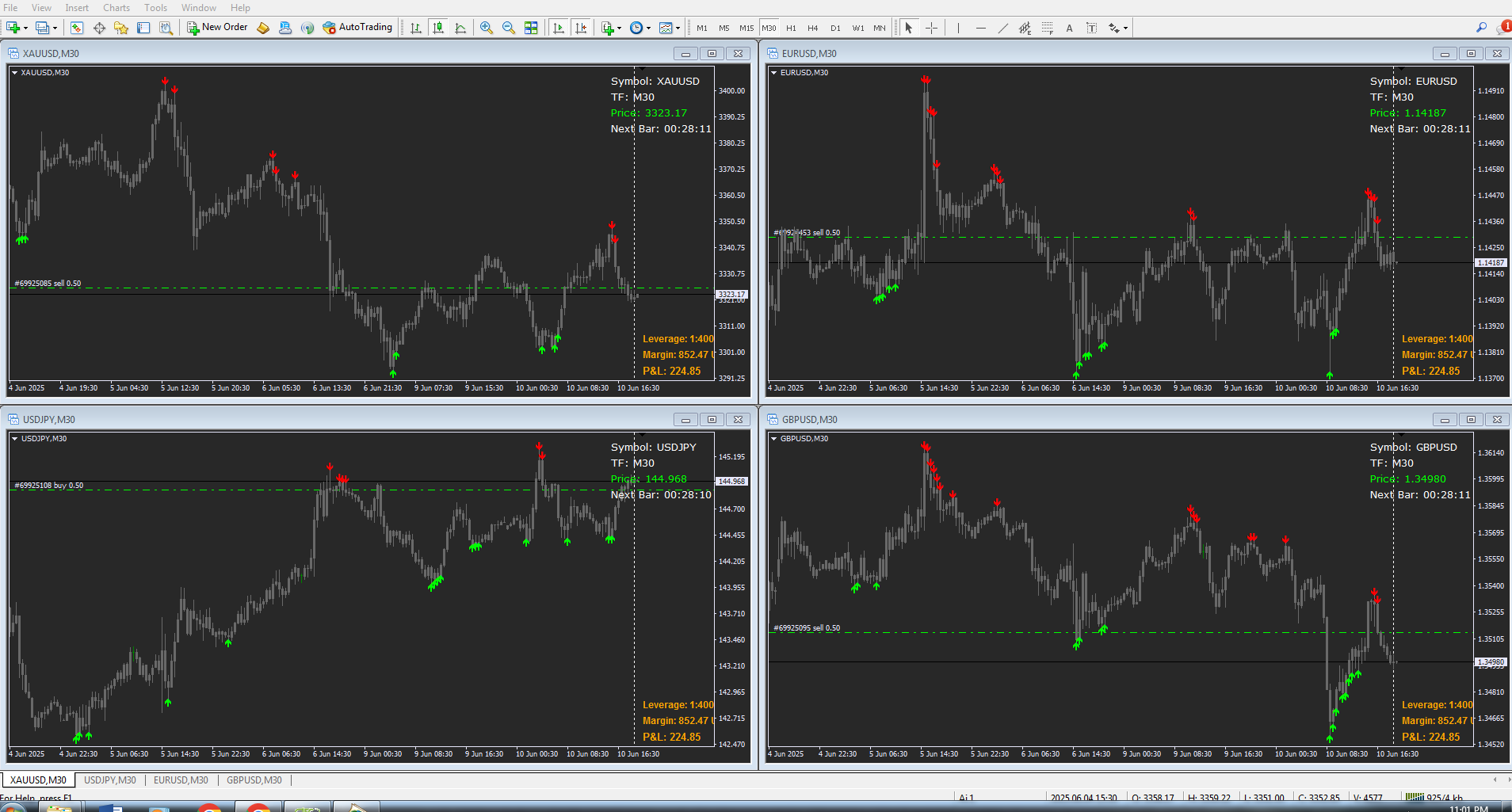
Task: Click the triangle beside USDJPY,M30 chart label
Action: click(x=14, y=438)
